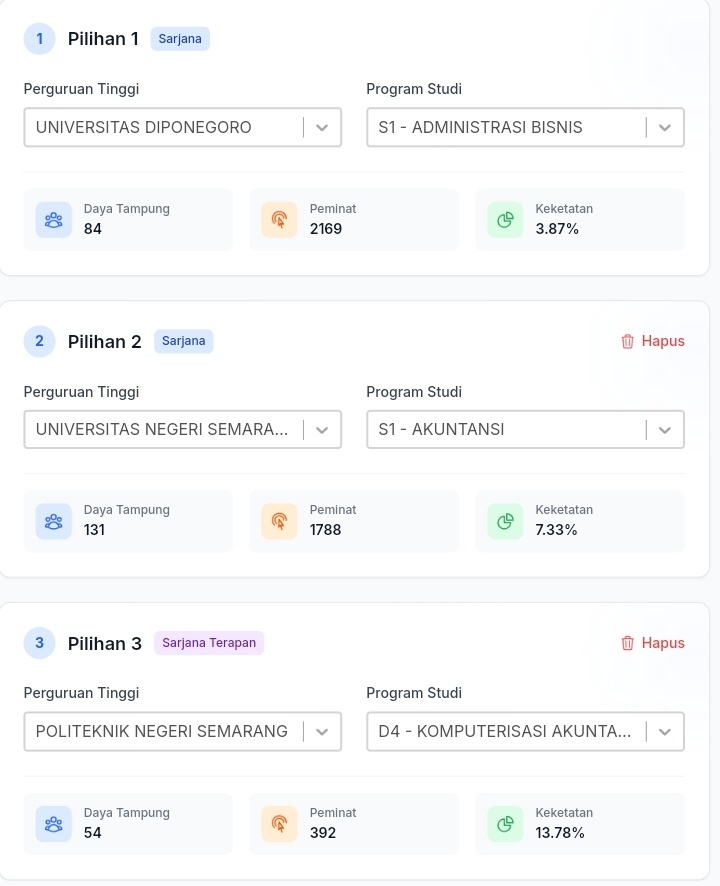Click the Program Studi label in Pilihan 3
Screen dimensions: 720x886
pos(414,693)
